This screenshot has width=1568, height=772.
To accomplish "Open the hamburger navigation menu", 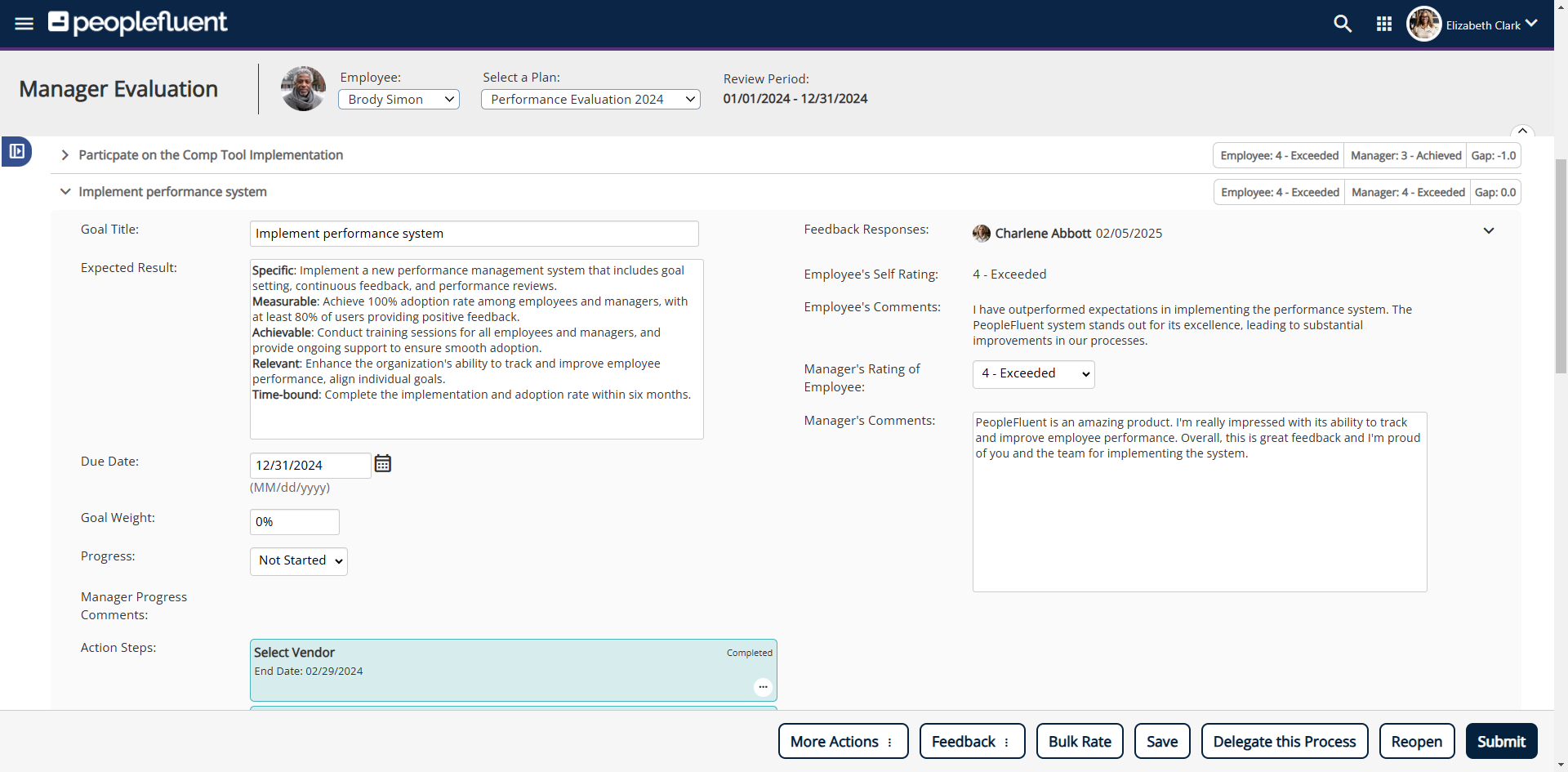I will pyautogui.click(x=24, y=24).
